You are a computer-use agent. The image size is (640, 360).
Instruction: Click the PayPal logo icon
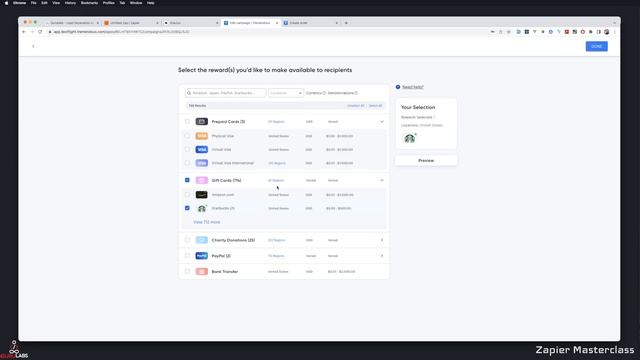202,256
